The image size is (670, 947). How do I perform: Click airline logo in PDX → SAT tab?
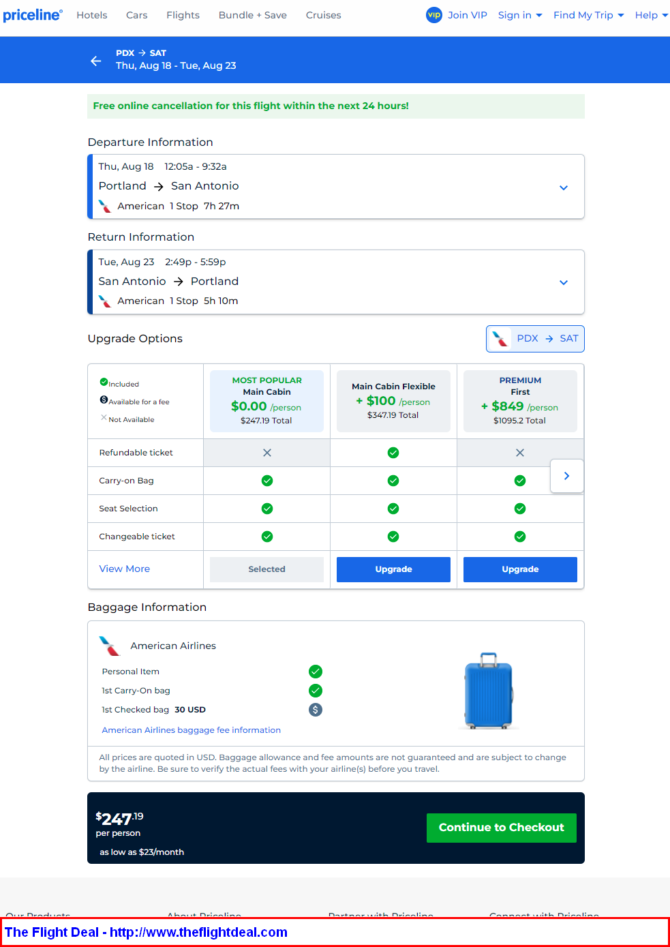tap(500, 339)
